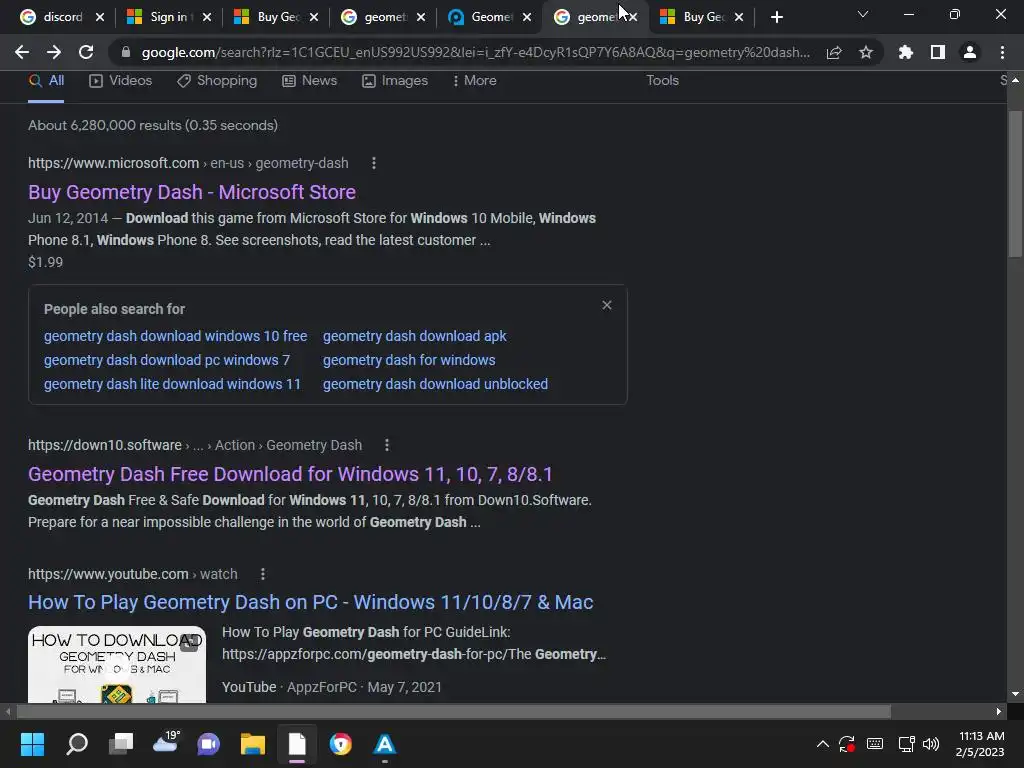Expand the More search filters menu
This screenshot has width=1024, height=768.
click(x=474, y=80)
